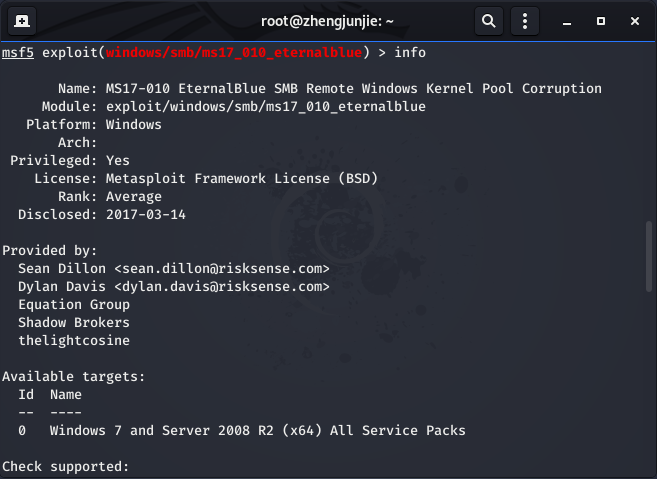This screenshot has height=479, width=657.
Task: Click the module path exploit/windows/smb line
Action: click(x=266, y=107)
